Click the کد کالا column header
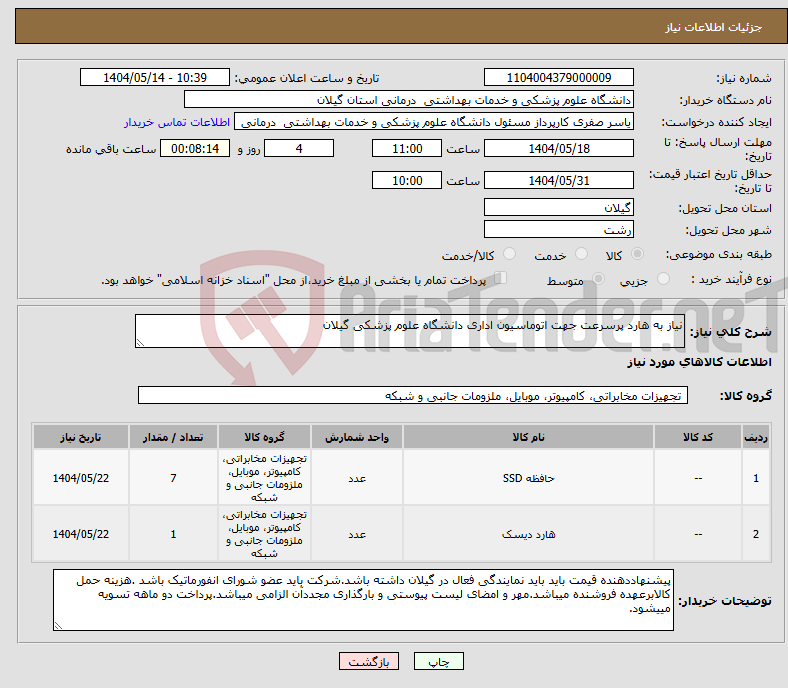 point(698,437)
